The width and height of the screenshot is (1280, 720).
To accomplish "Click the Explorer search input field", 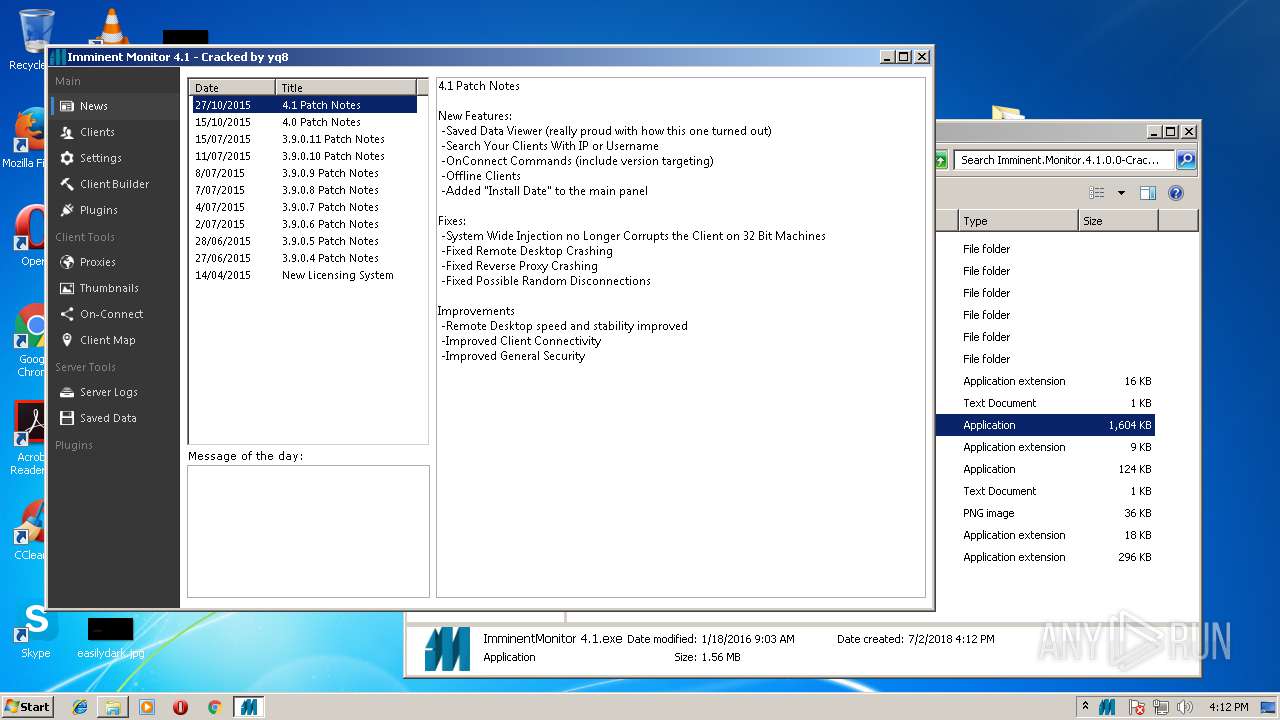I will [x=1063, y=160].
